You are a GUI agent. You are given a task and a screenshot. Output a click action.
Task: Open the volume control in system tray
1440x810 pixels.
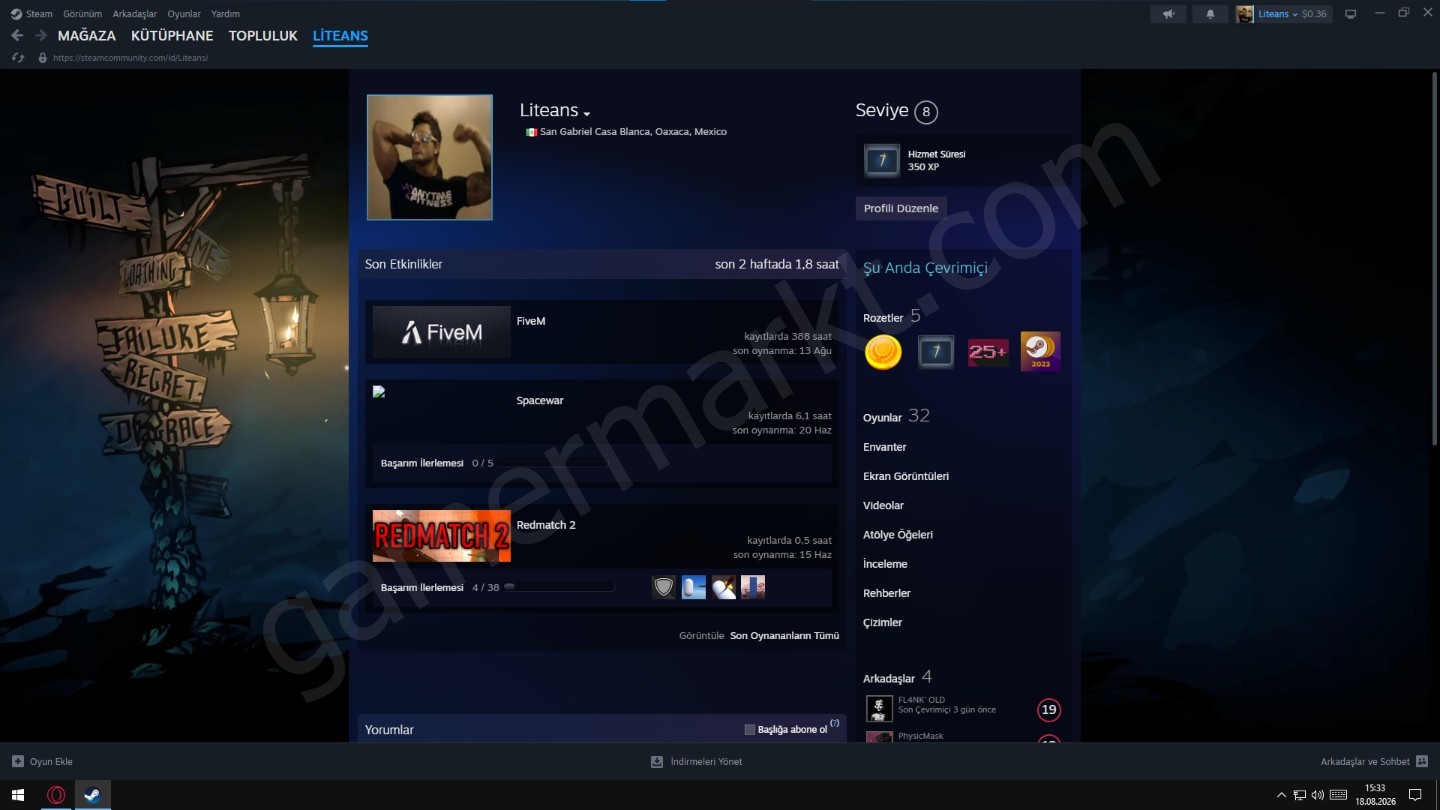(x=1318, y=795)
